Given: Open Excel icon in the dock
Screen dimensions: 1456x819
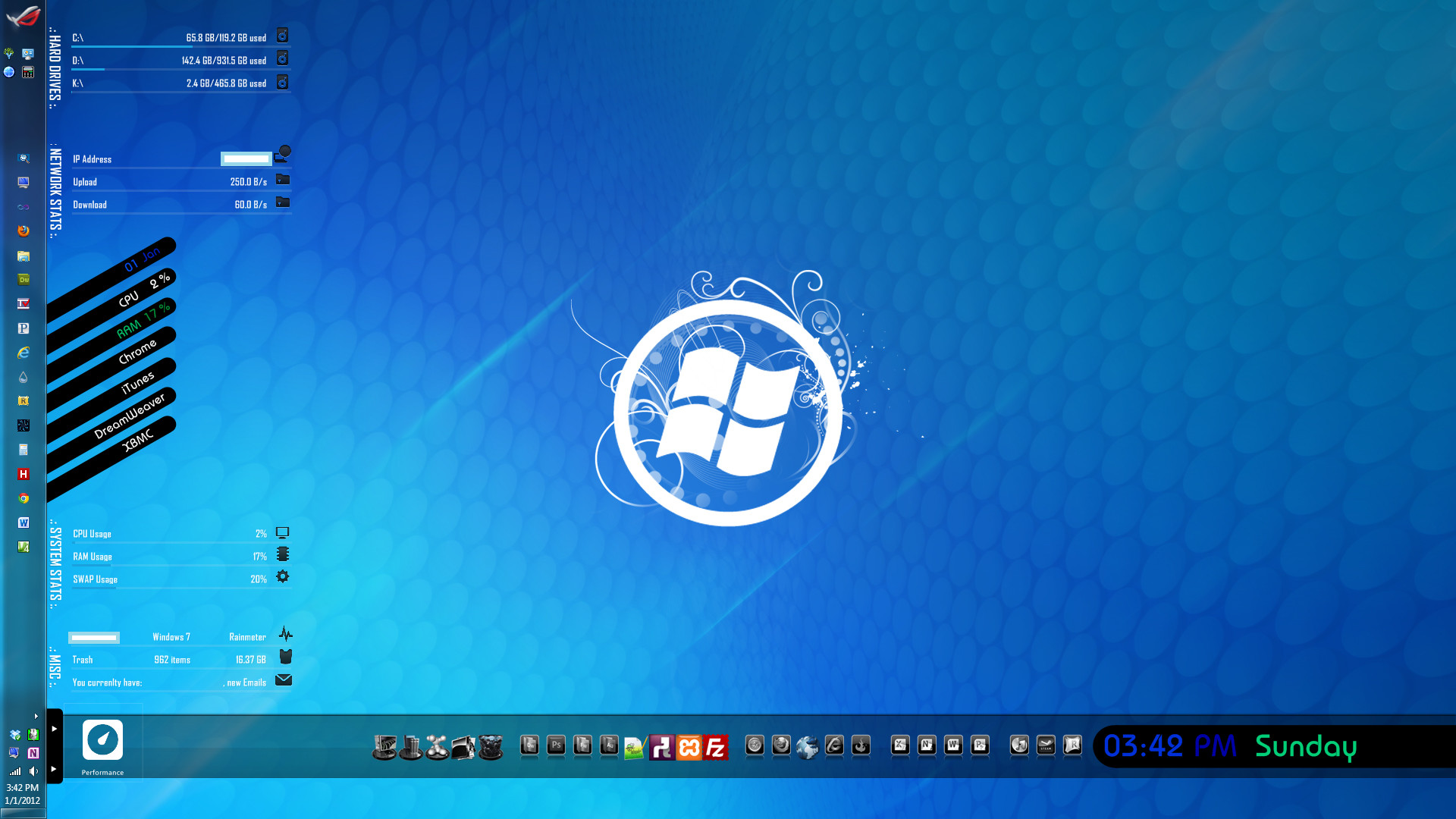Looking at the screenshot, I should click(900, 745).
